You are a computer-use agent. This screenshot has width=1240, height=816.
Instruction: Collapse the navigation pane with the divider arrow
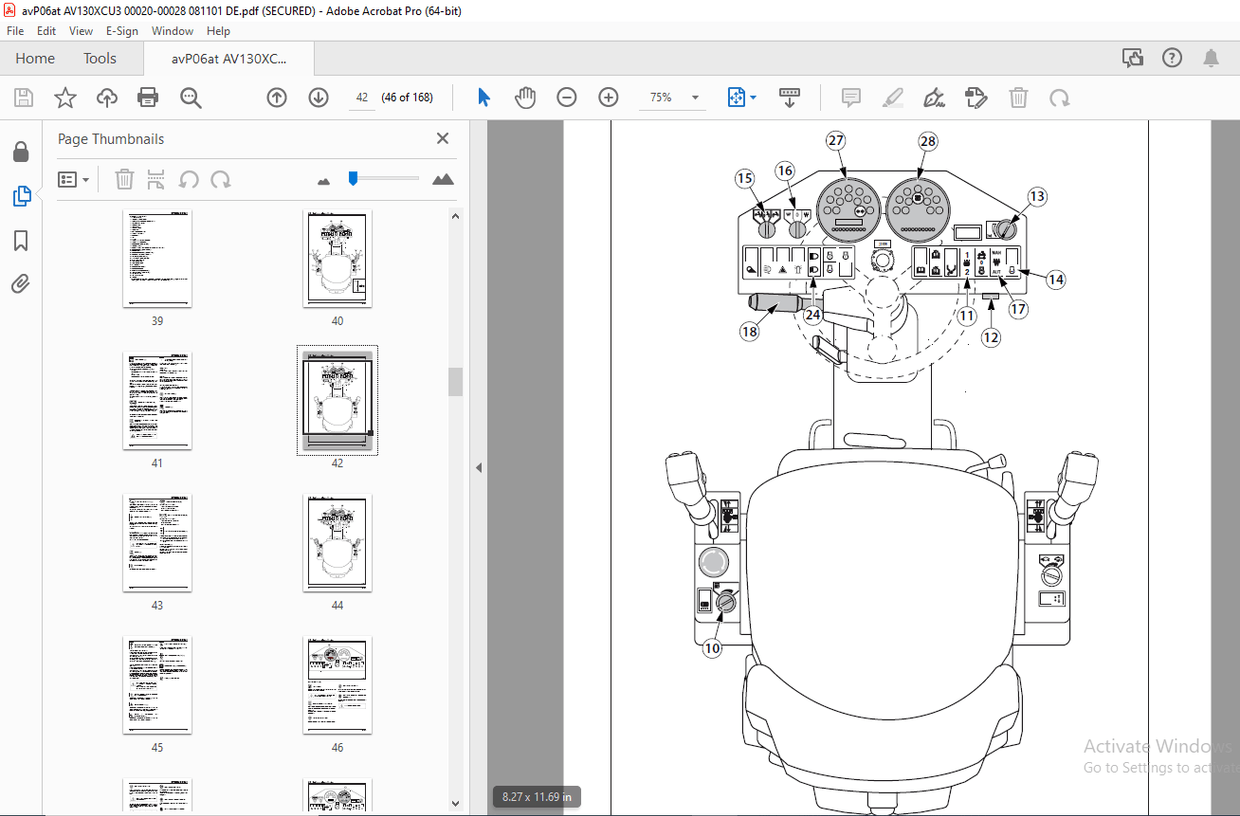478,467
